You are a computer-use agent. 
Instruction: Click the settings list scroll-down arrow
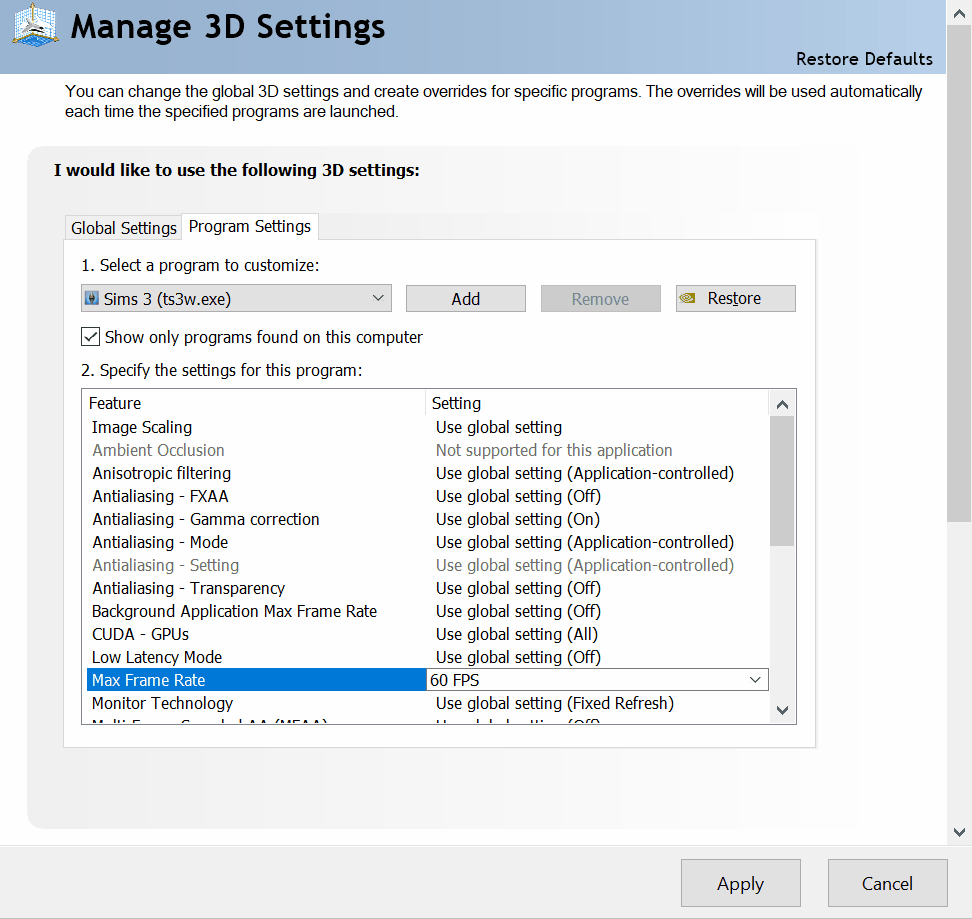[x=782, y=710]
